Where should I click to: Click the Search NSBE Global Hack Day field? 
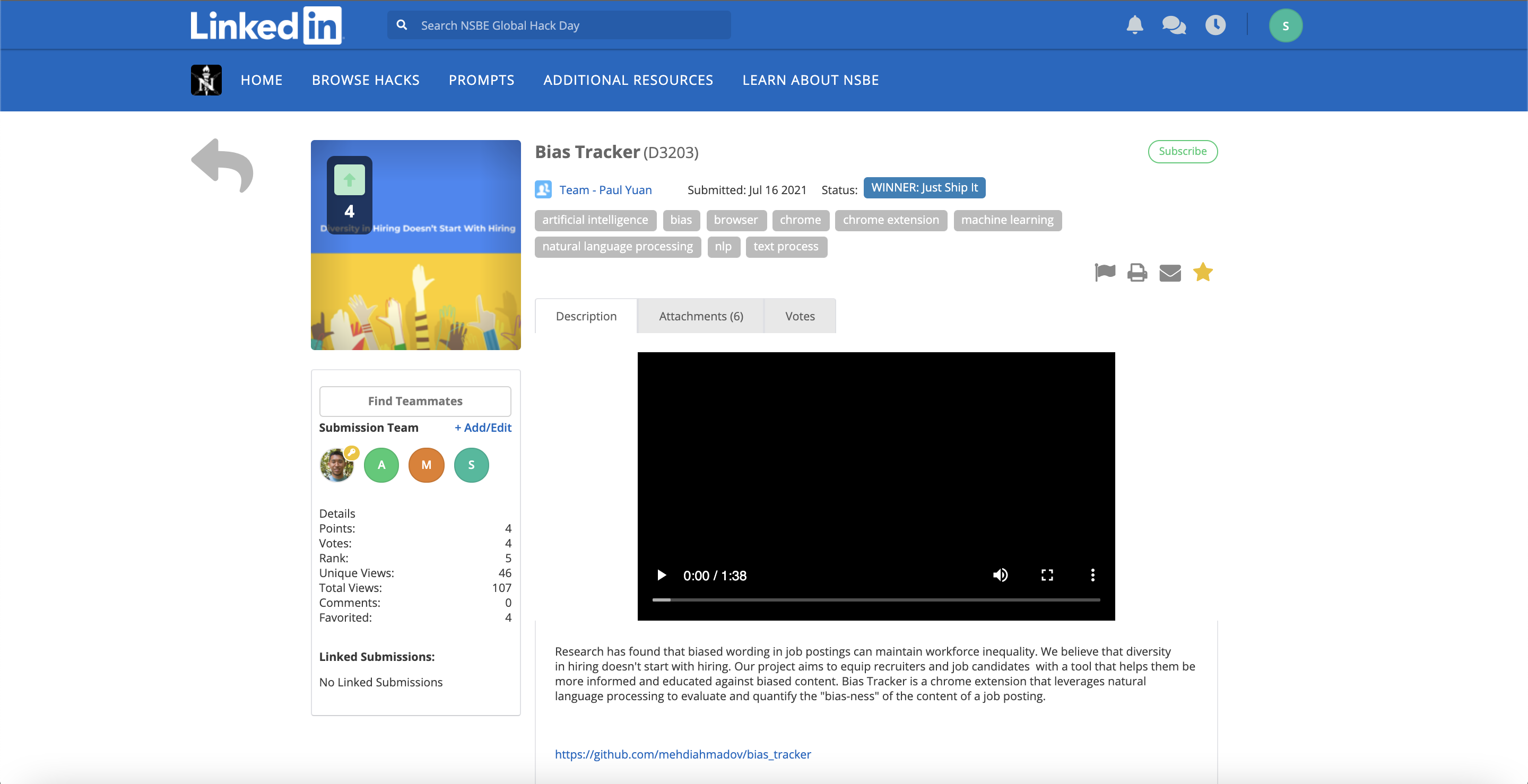click(x=569, y=25)
